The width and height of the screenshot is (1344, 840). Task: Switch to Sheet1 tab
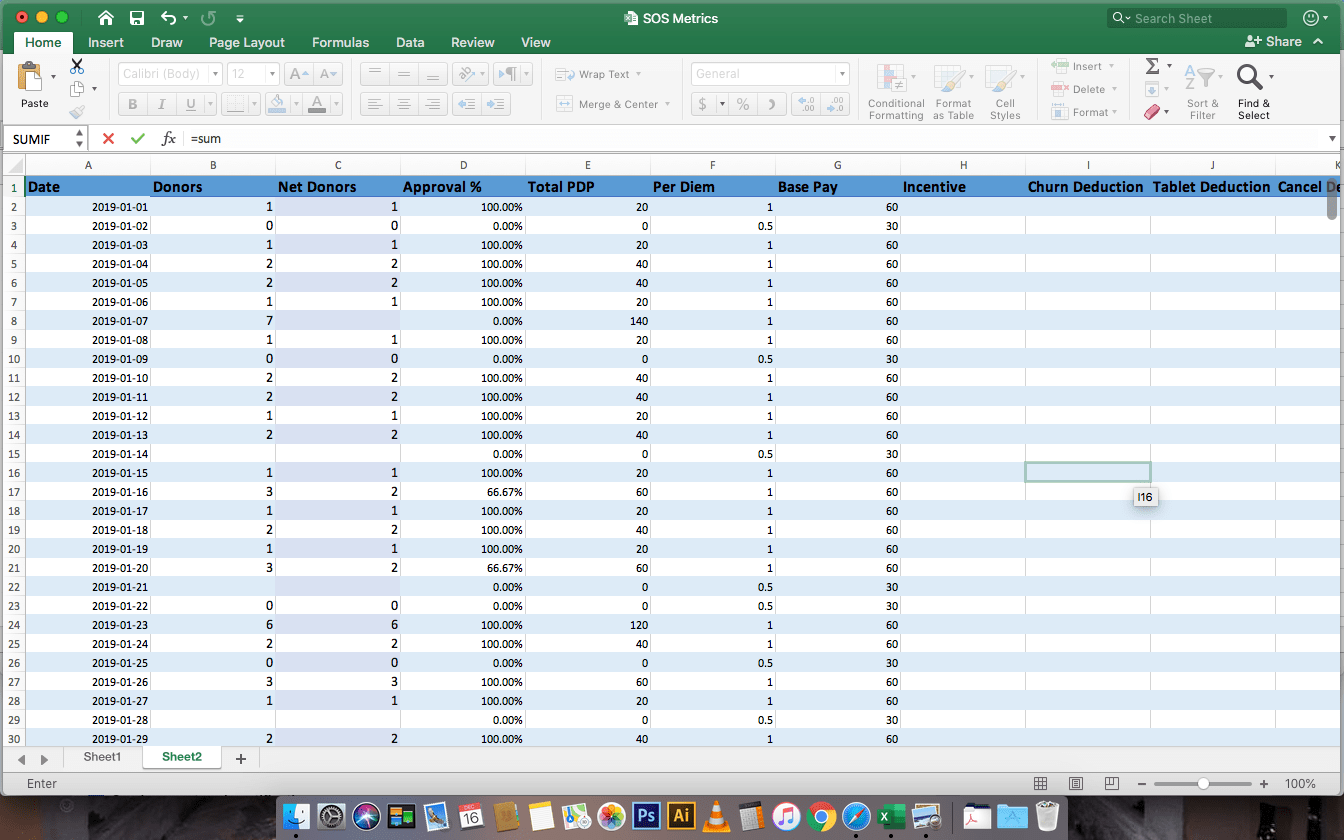(102, 757)
